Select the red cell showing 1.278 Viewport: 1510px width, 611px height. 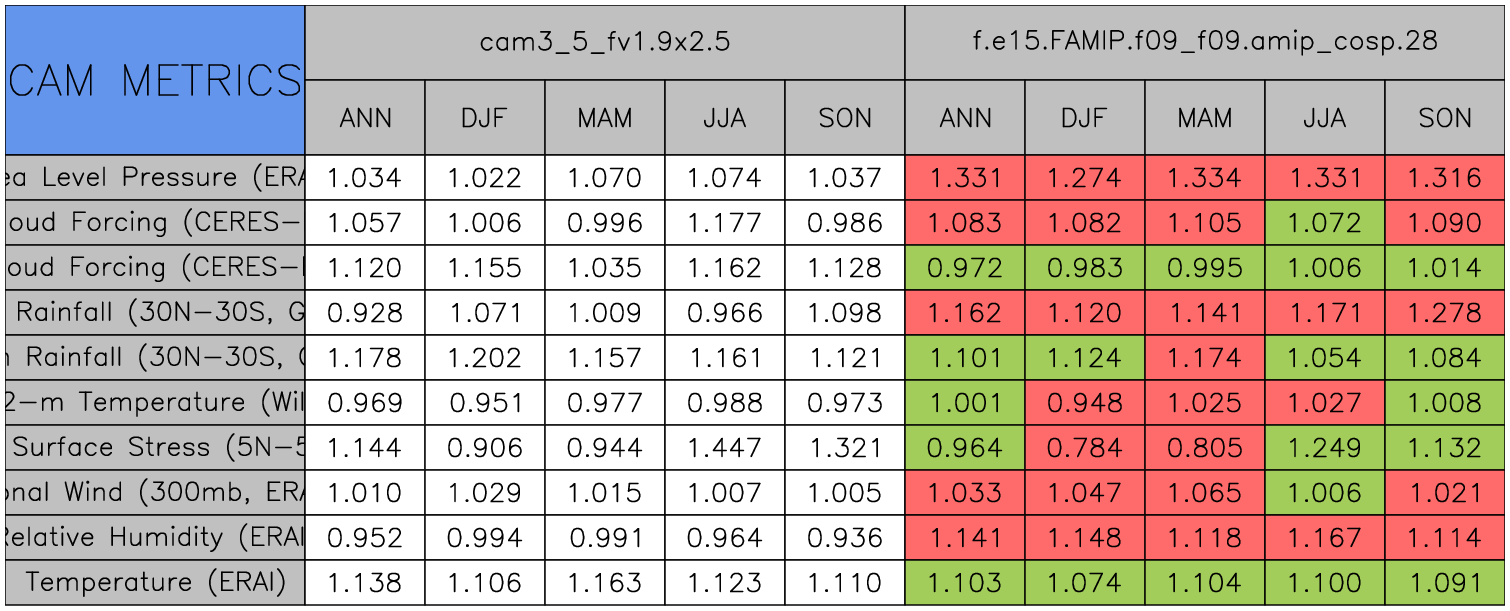[x=1444, y=313]
